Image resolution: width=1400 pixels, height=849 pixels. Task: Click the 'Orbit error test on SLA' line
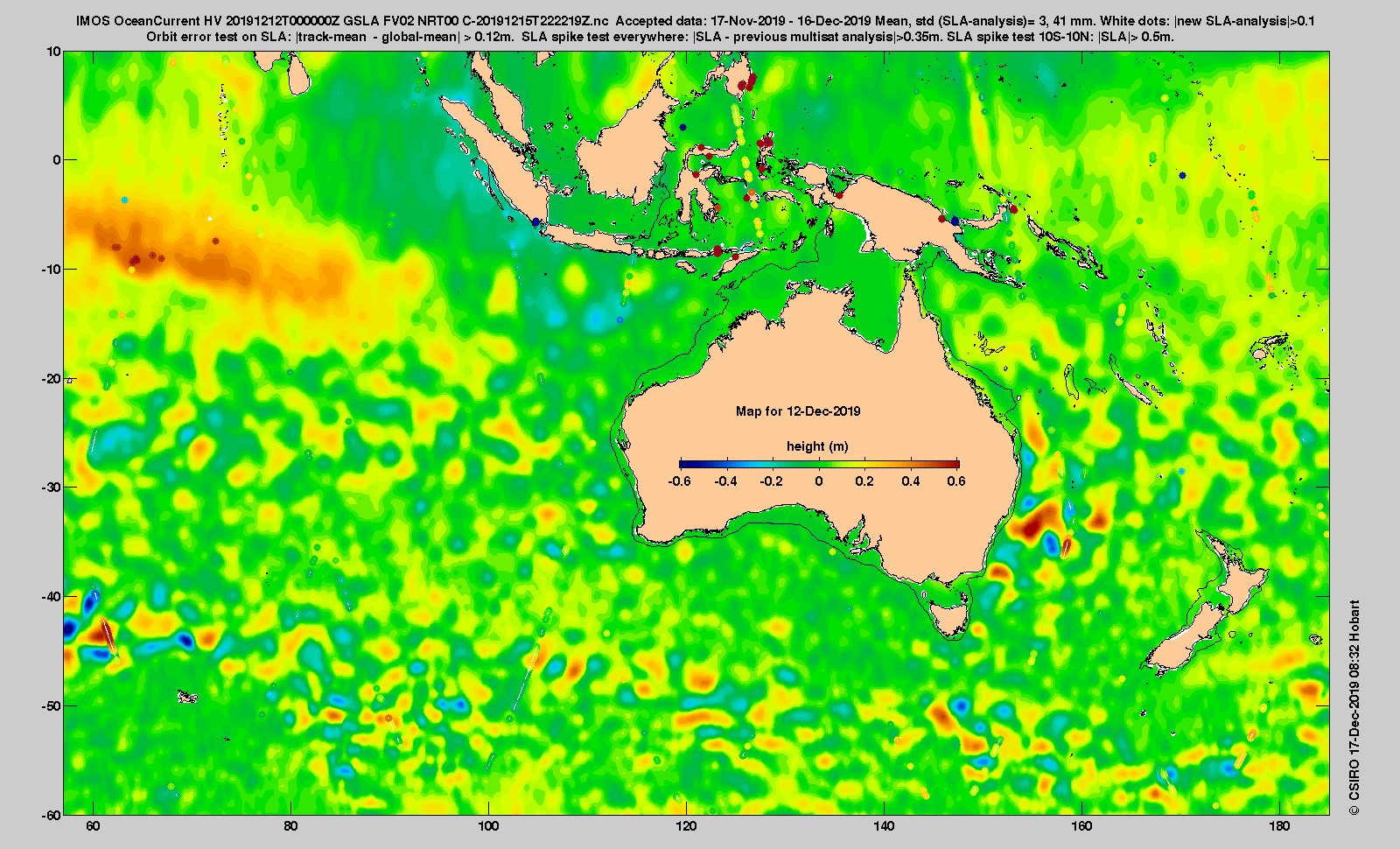point(660,37)
